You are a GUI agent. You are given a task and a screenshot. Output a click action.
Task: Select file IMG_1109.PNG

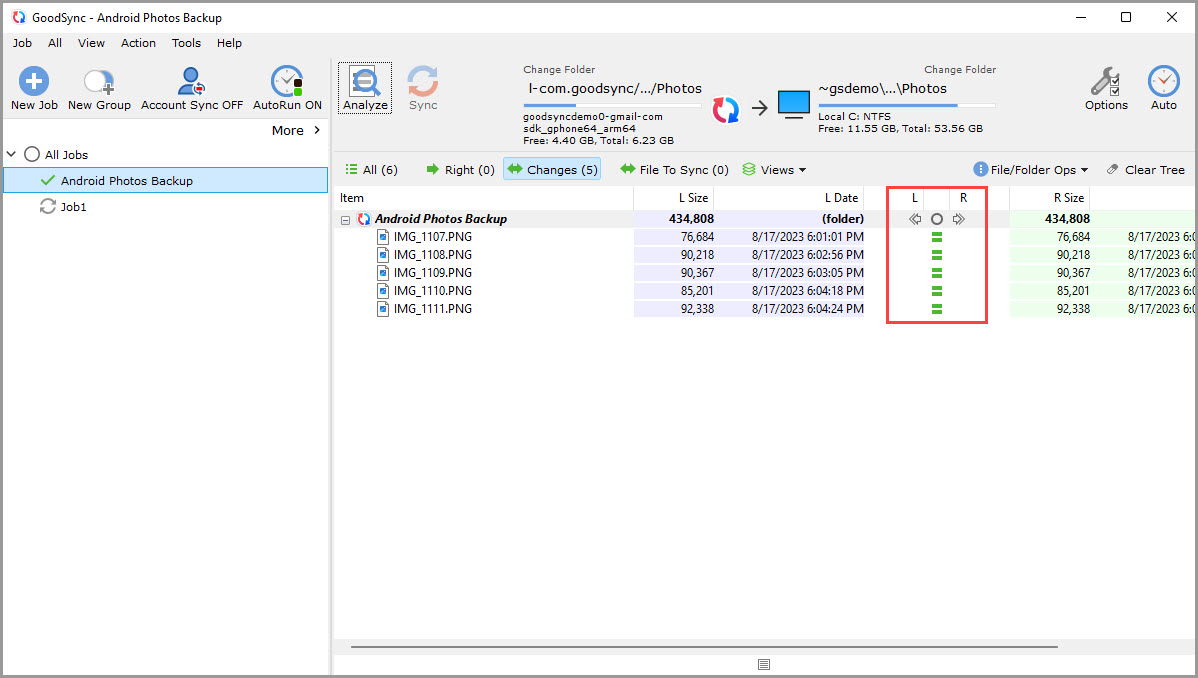coord(432,273)
